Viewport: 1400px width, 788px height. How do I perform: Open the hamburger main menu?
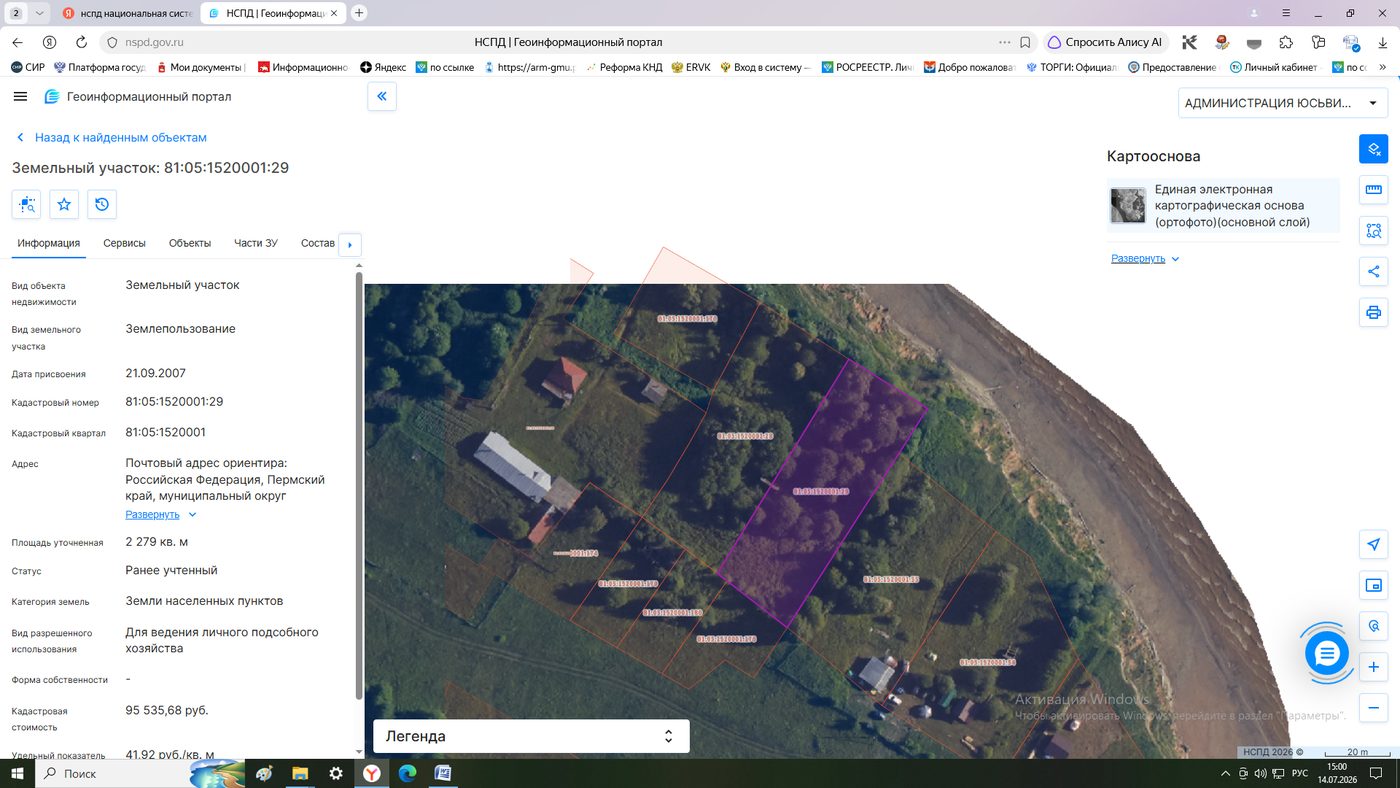(x=20, y=96)
